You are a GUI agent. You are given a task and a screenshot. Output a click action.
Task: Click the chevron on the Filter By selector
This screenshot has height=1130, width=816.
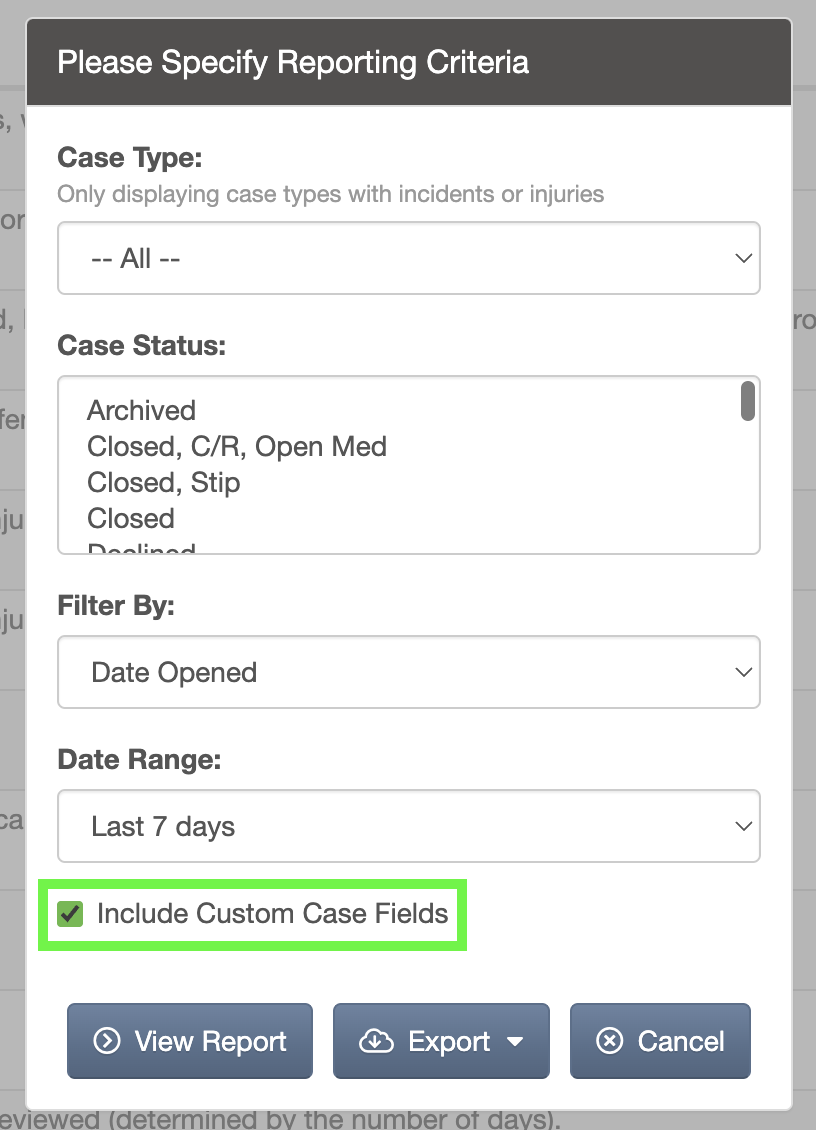pyautogui.click(x=743, y=672)
